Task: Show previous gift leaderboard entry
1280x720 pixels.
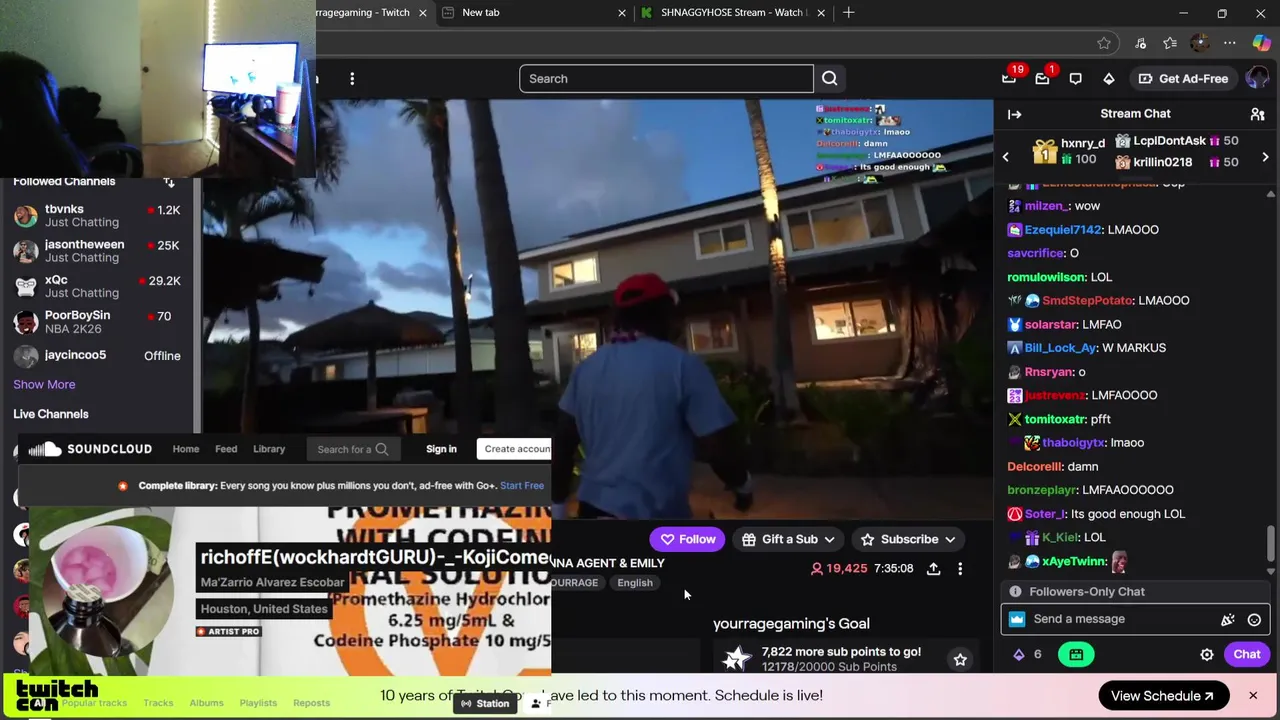Action: coord(1006,158)
